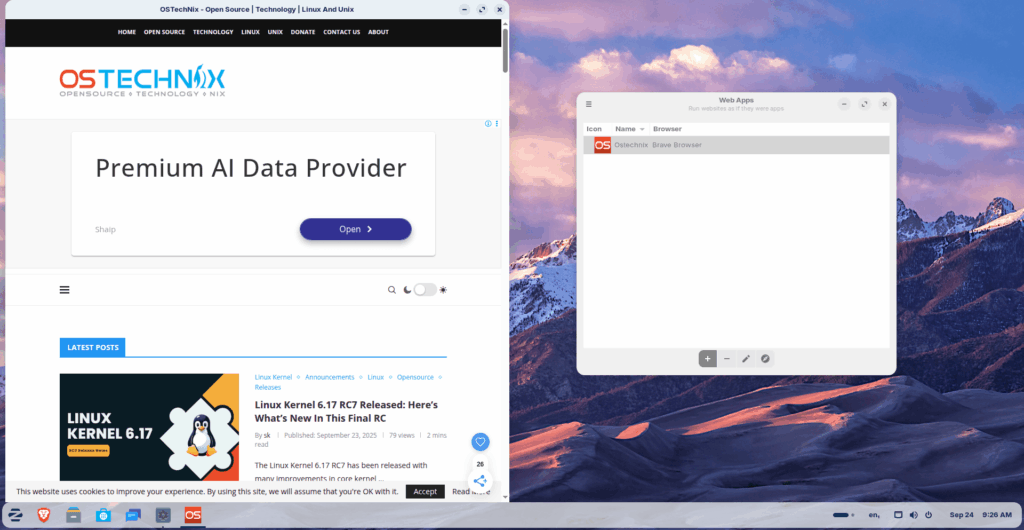Screen dimensions: 1024x530
Task: Open power menu in system tray
Action: (x=928, y=515)
